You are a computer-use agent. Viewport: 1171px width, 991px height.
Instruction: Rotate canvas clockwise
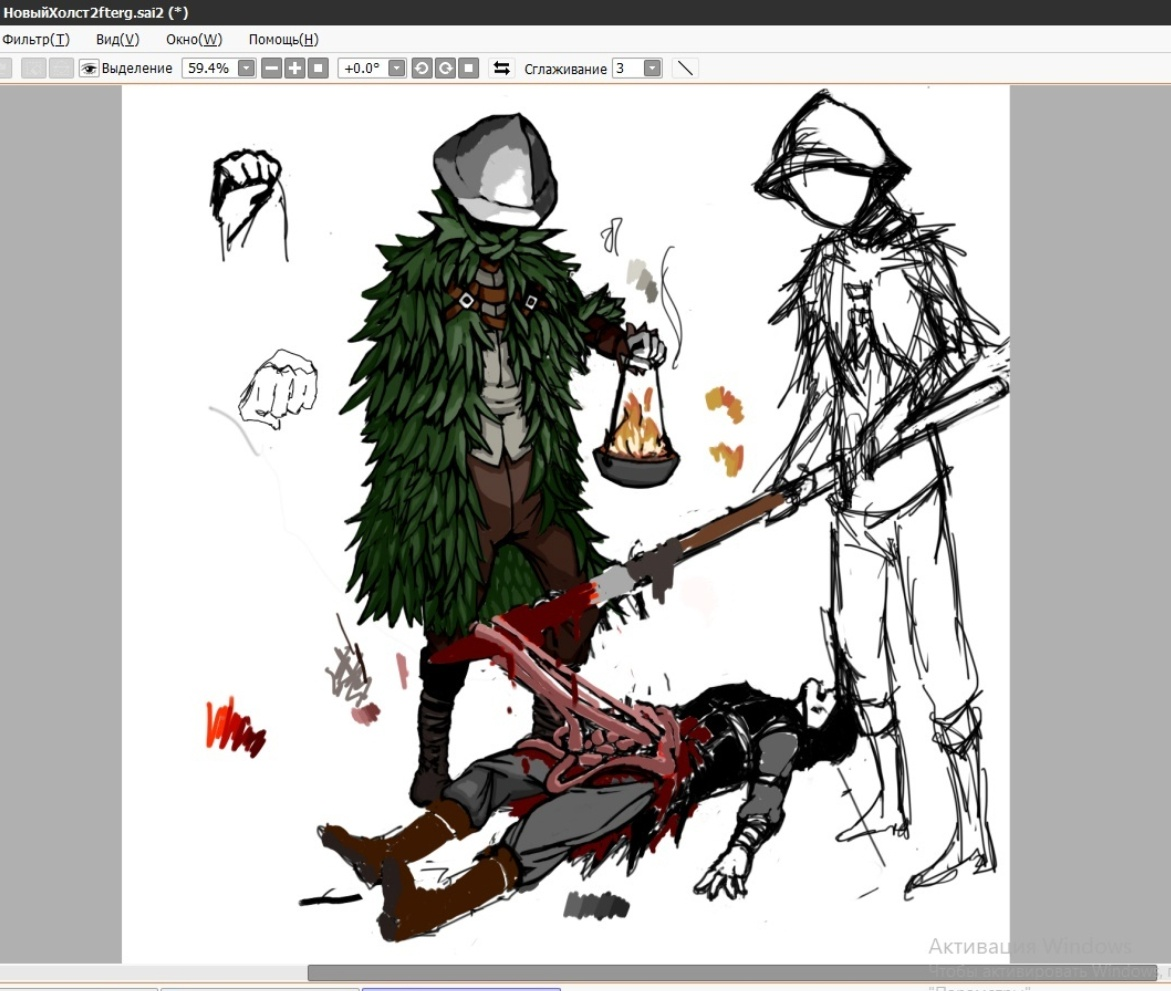tap(444, 68)
